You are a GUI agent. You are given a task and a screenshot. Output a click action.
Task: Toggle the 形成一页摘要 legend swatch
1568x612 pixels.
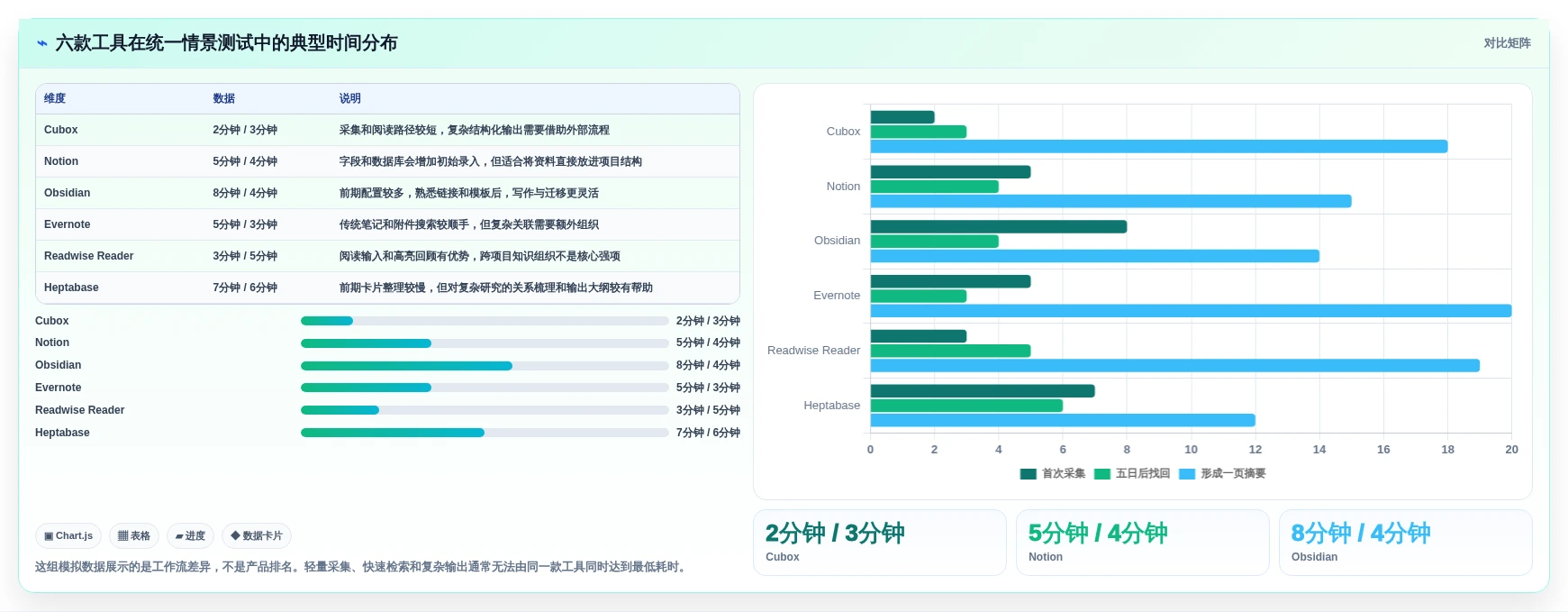tap(1187, 473)
